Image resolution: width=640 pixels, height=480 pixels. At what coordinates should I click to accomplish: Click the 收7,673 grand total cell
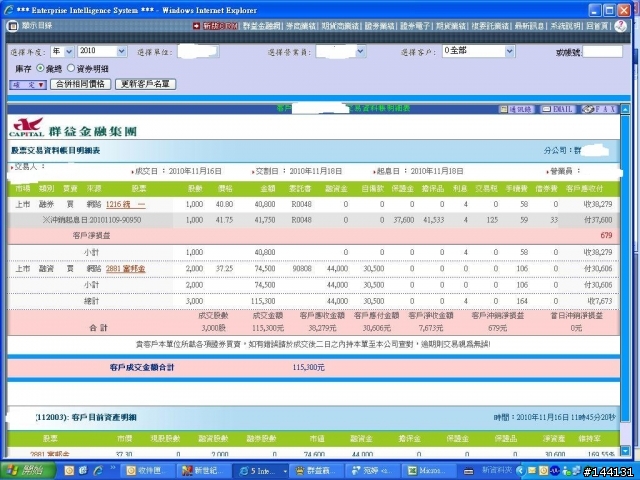pos(600,301)
